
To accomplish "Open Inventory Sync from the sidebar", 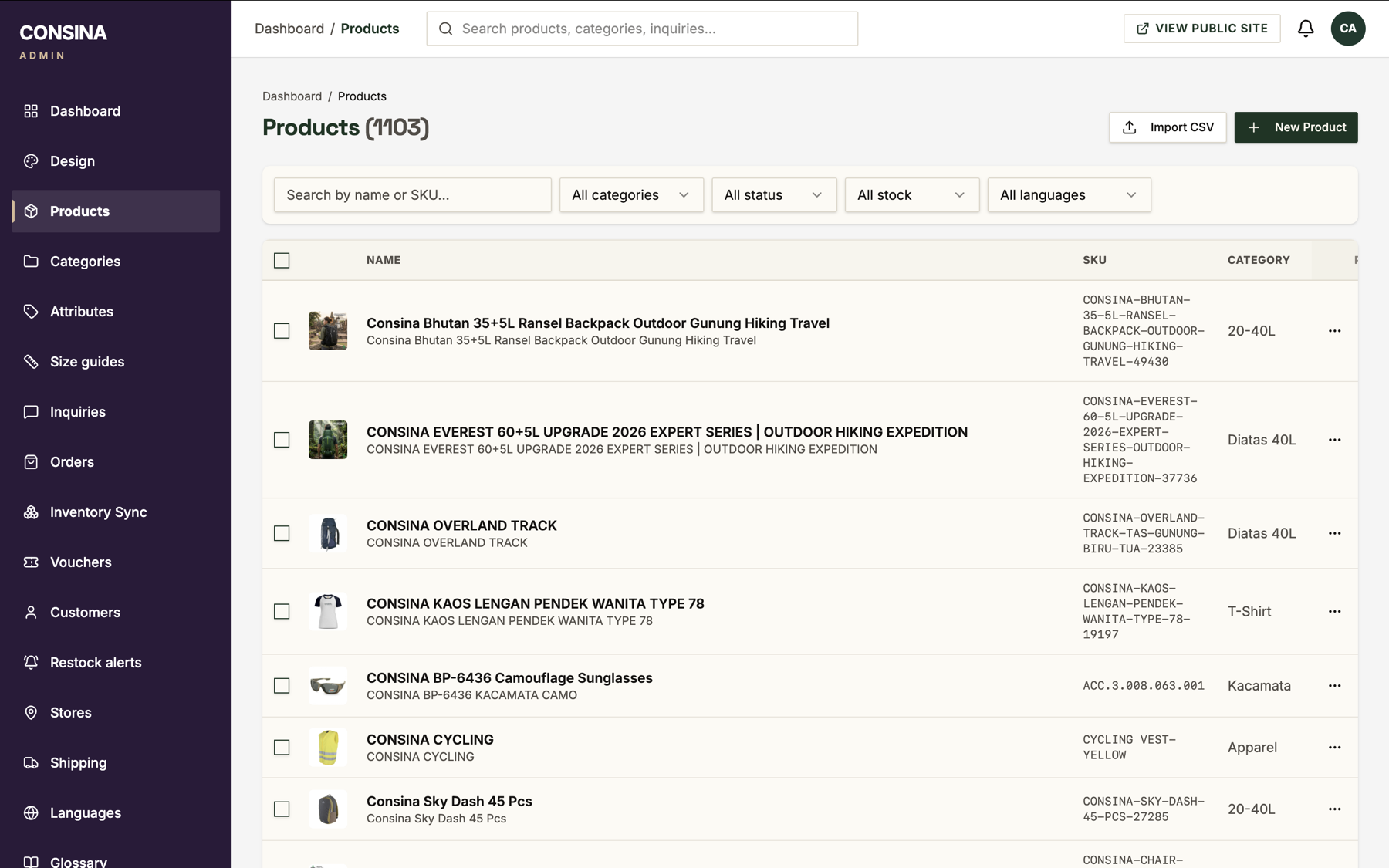I will (116, 512).
